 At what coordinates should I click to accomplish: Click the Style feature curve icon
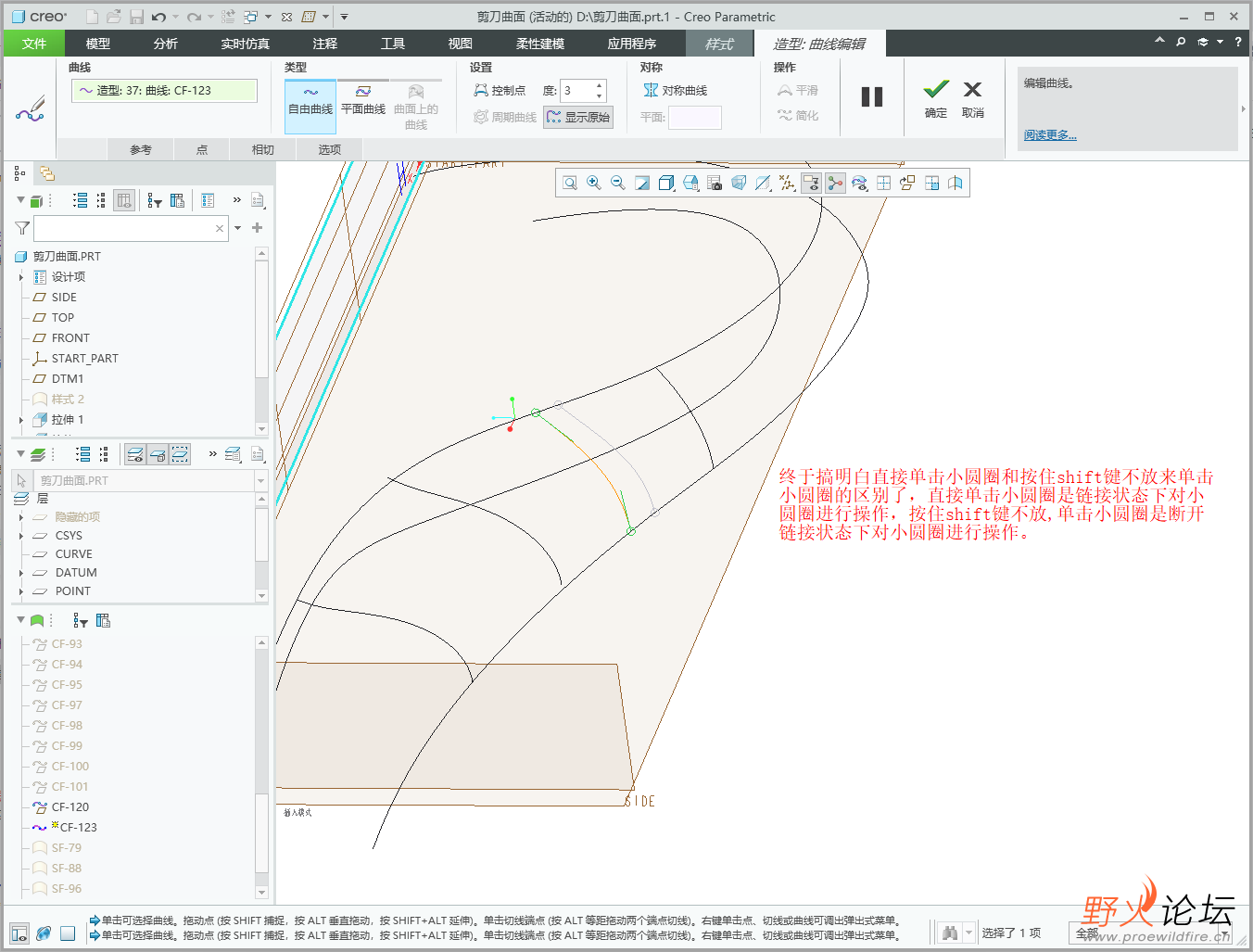click(x=30, y=108)
